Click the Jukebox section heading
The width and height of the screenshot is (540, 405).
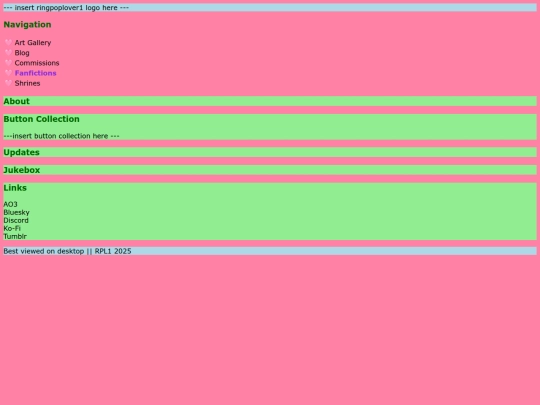[x=22, y=170]
